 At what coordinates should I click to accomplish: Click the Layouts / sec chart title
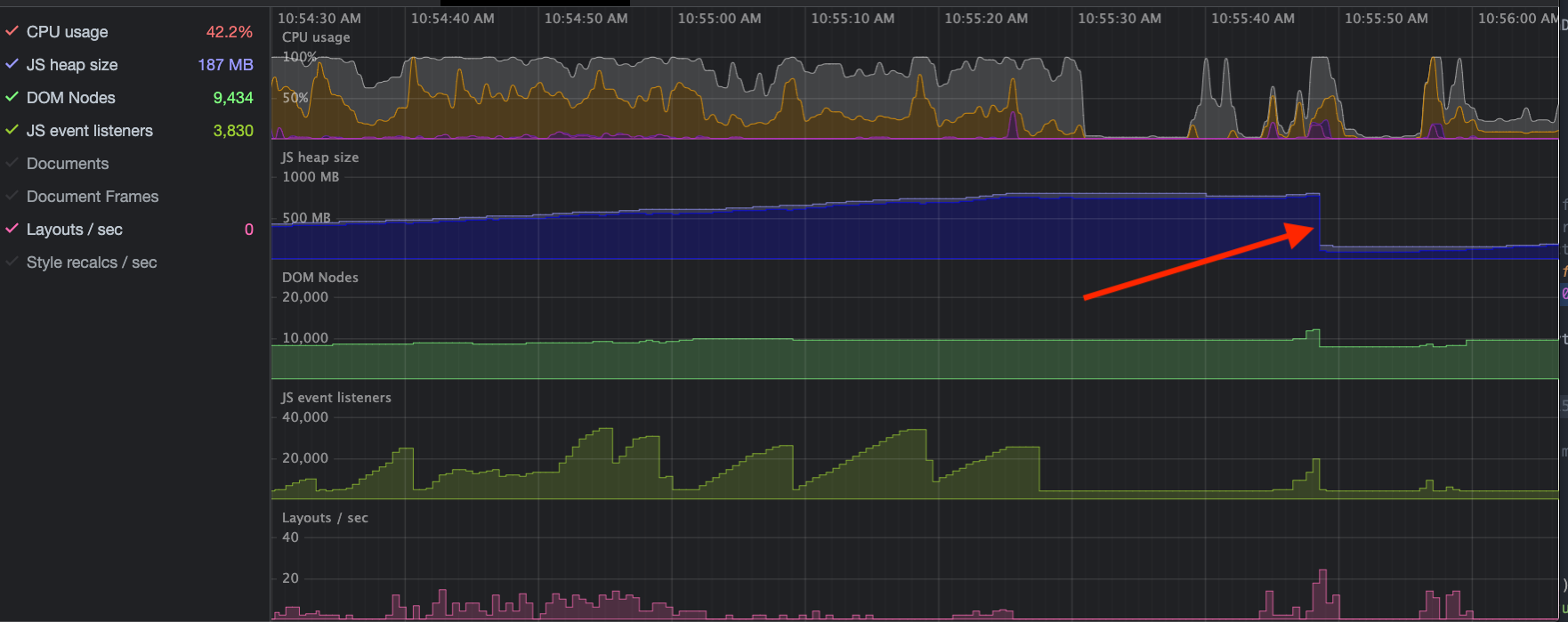click(x=325, y=518)
